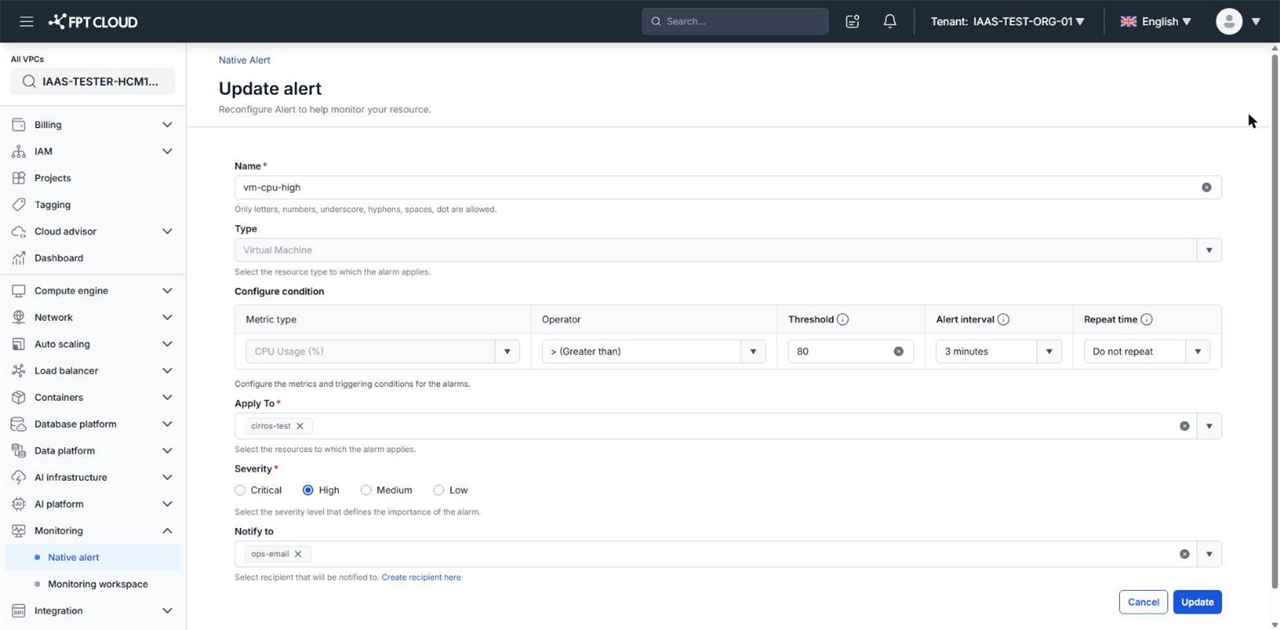The height and width of the screenshot is (630, 1280).
Task: Click the Update button
Action: (1197, 602)
